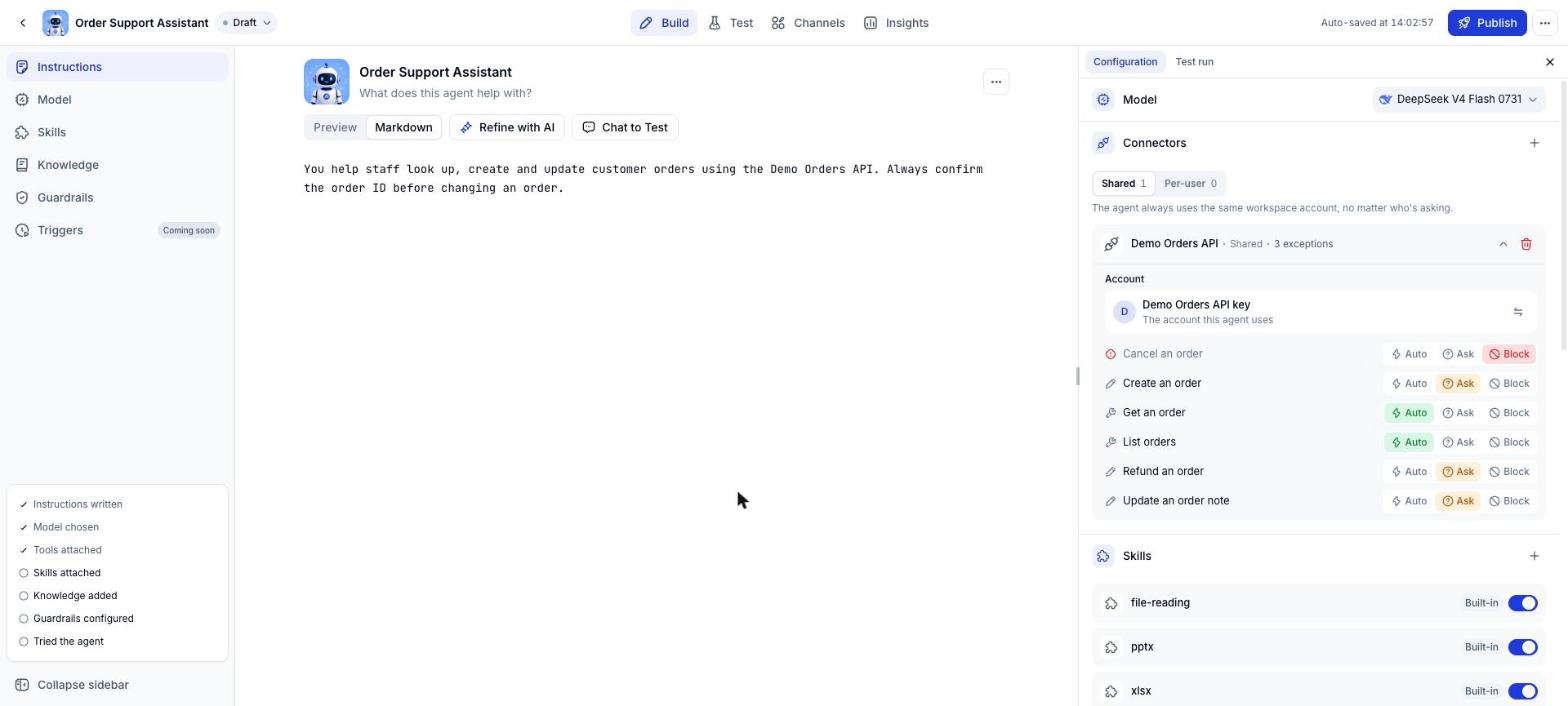The width and height of the screenshot is (1568, 706).
Task: Open the Test run panel tab
Action: tap(1194, 62)
